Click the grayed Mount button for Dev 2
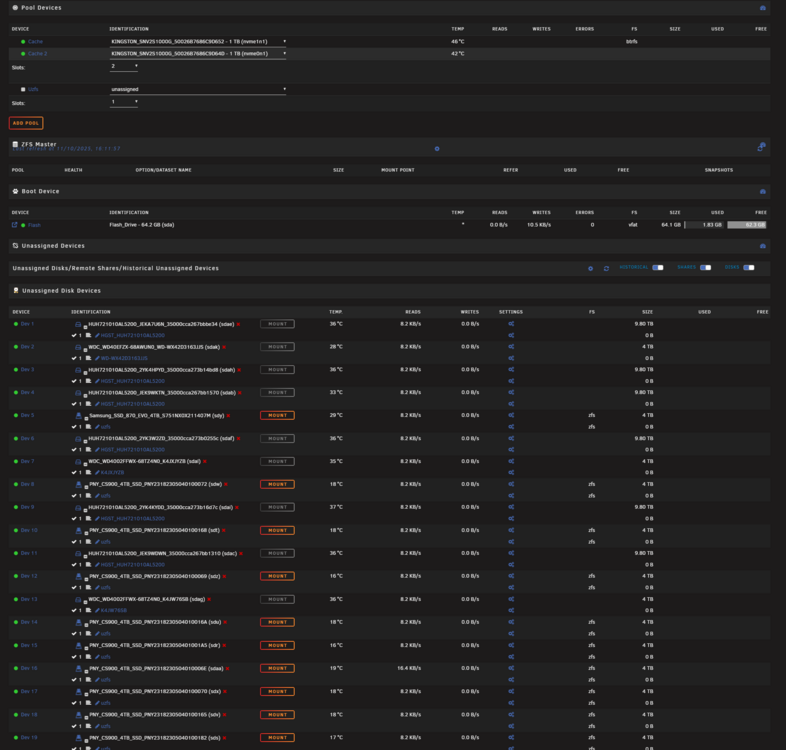This screenshot has width=786, height=750. click(277, 347)
